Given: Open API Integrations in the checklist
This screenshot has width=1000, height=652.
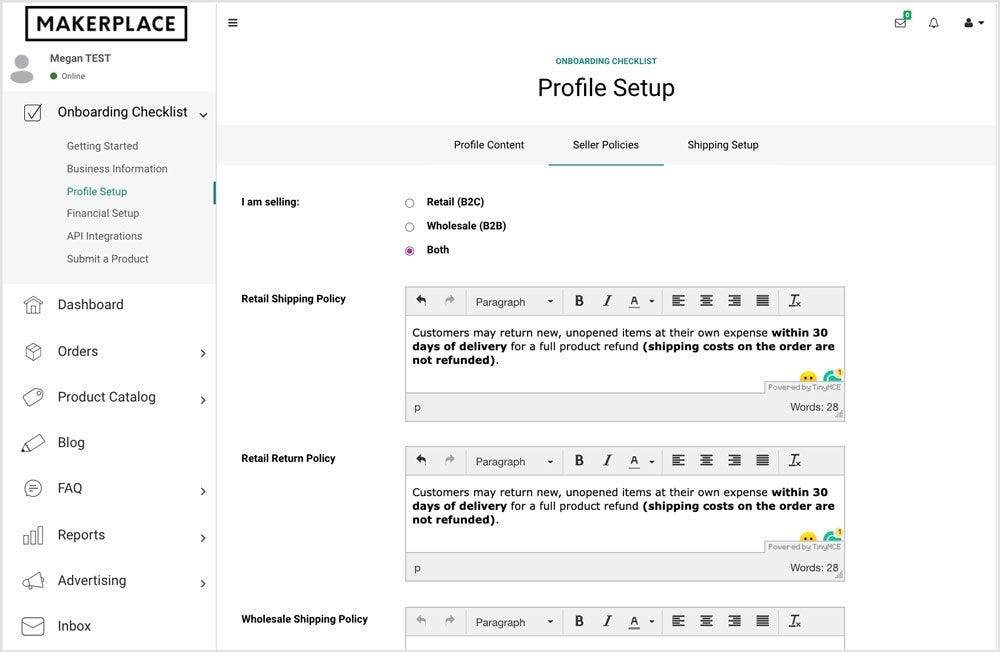Looking at the screenshot, I should click(105, 236).
